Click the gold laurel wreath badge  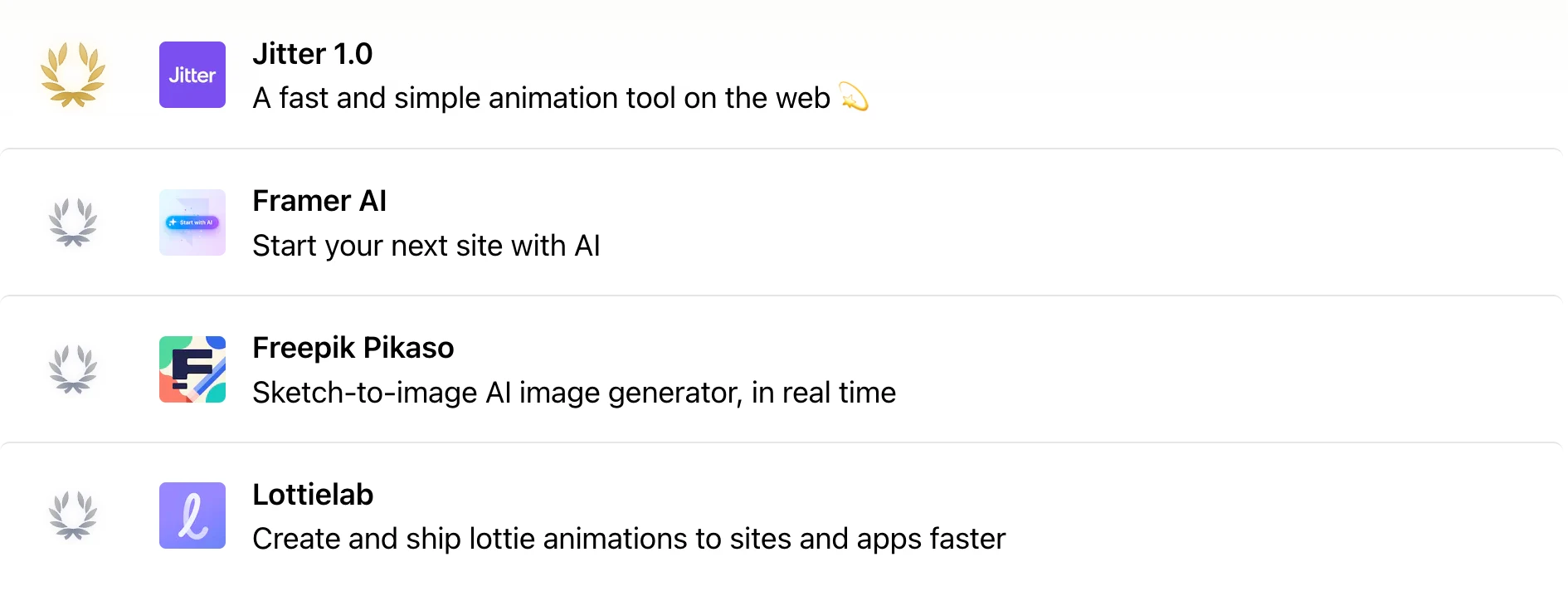73,75
